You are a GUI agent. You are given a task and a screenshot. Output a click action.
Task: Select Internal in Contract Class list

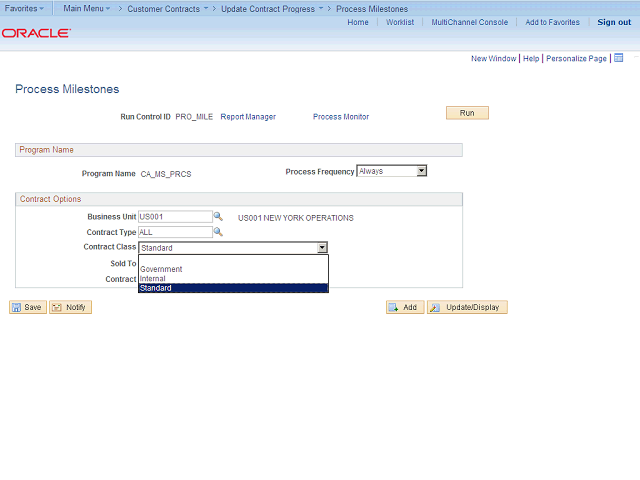(233, 278)
